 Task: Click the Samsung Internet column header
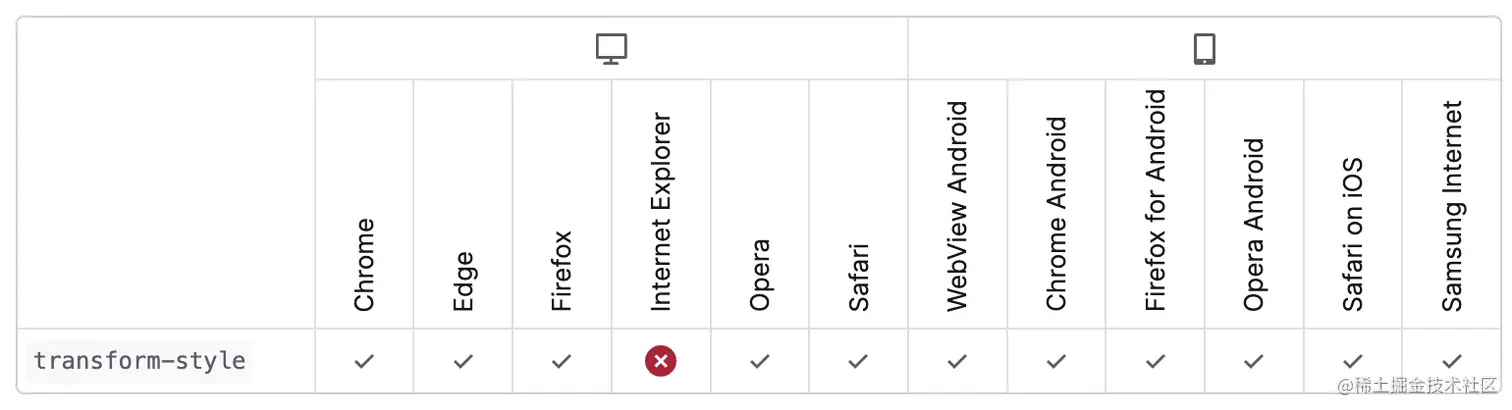coord(1452,205)
